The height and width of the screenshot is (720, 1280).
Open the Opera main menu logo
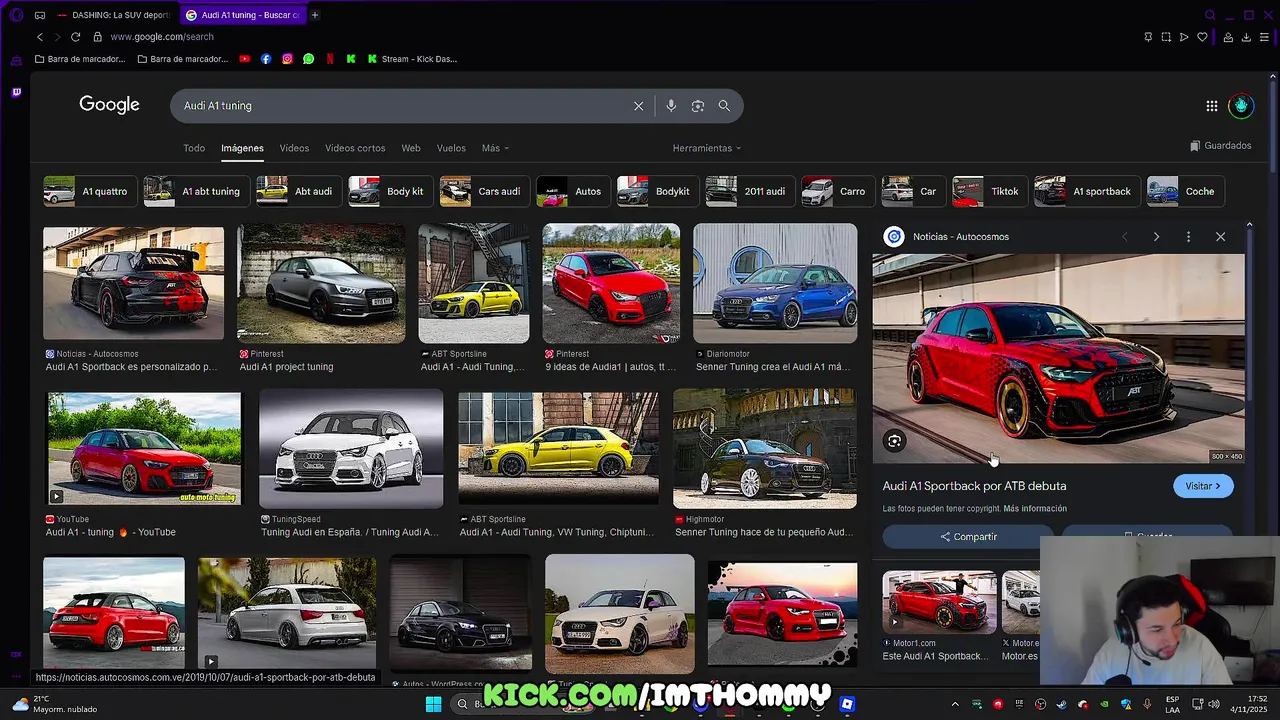click(x=16, y=15)
